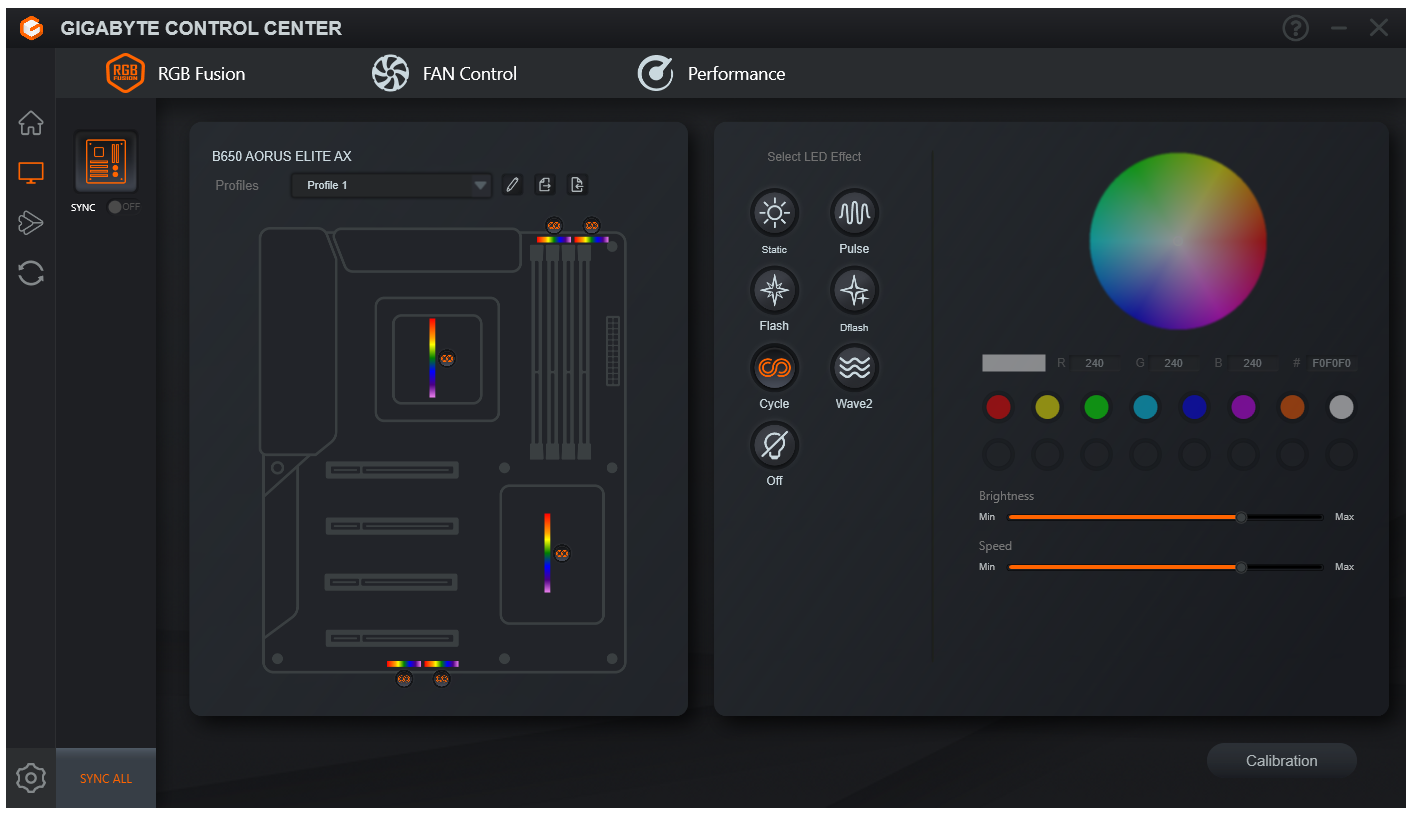Click the Gigabyte logo icon
The image size is (1415, 817).
point(32,29)
